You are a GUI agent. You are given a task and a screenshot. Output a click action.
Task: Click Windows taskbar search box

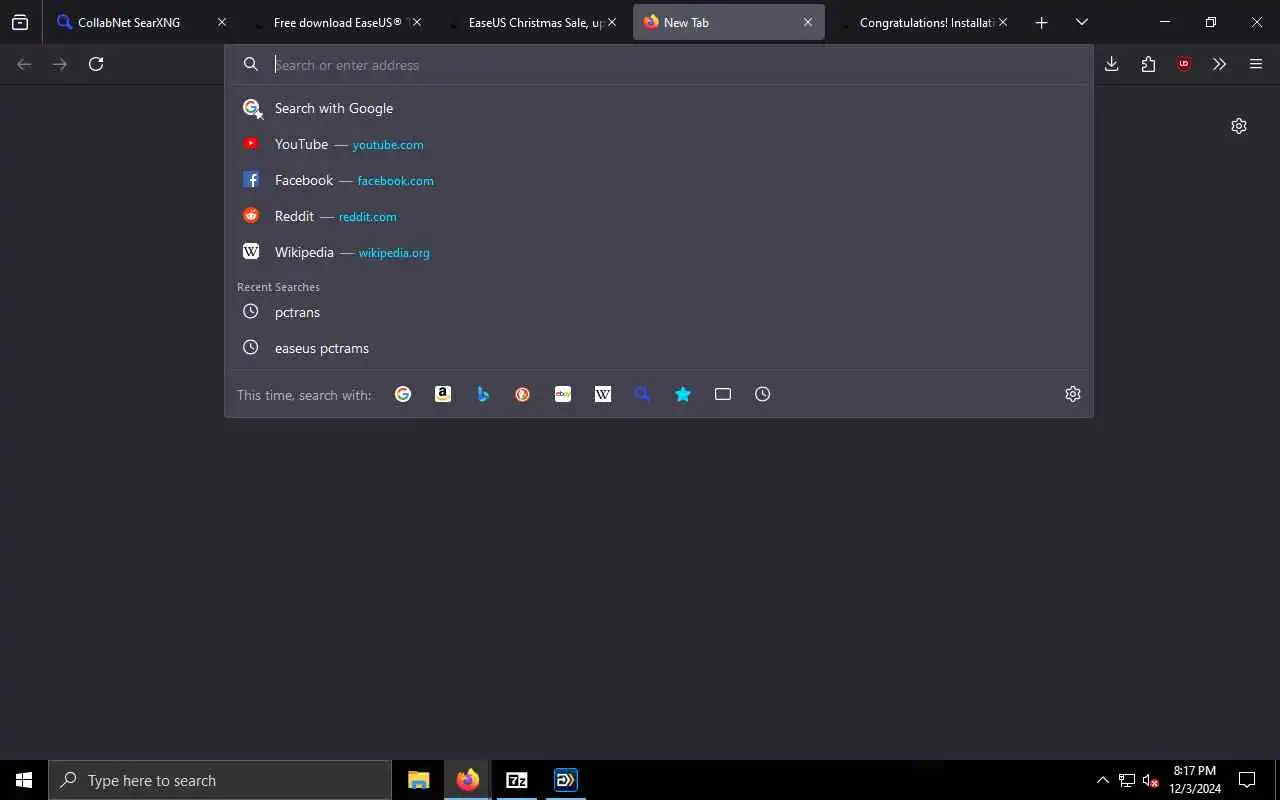tap(220, 780)
